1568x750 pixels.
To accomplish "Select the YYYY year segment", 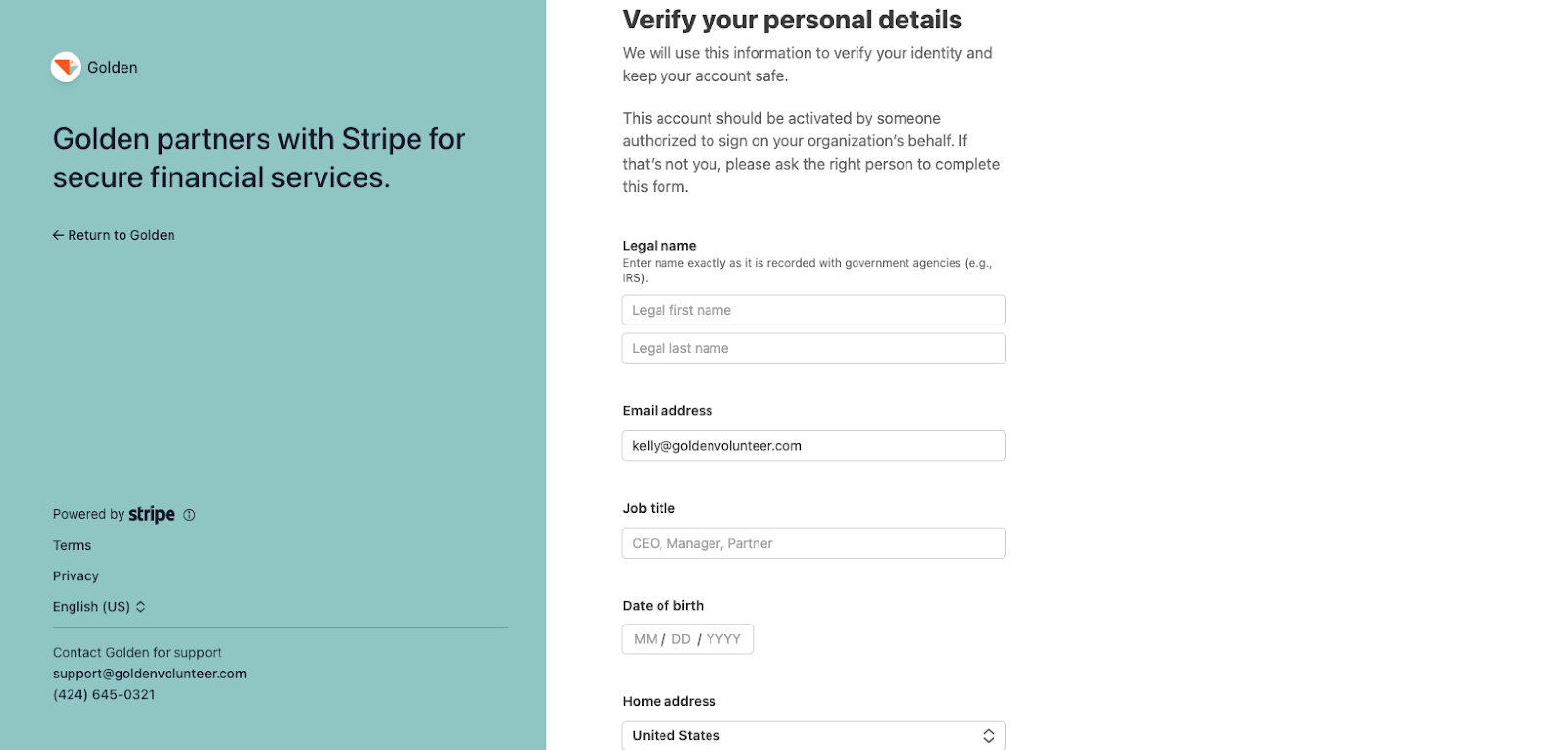I will 723,639.
